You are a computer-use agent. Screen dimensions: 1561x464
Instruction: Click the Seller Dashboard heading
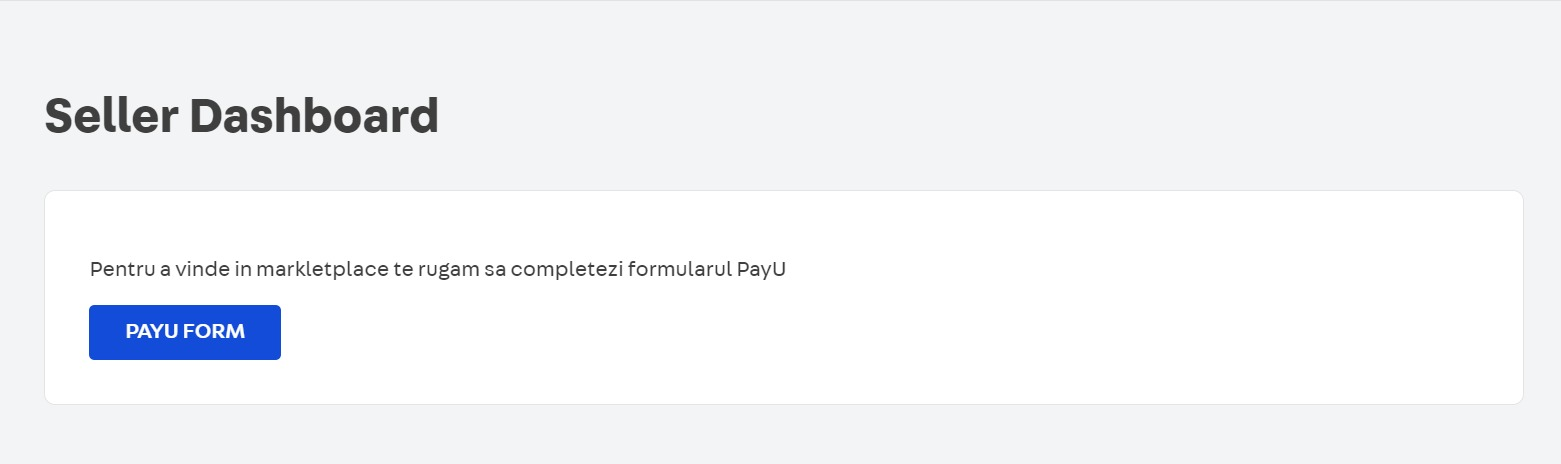click(242, 116)
